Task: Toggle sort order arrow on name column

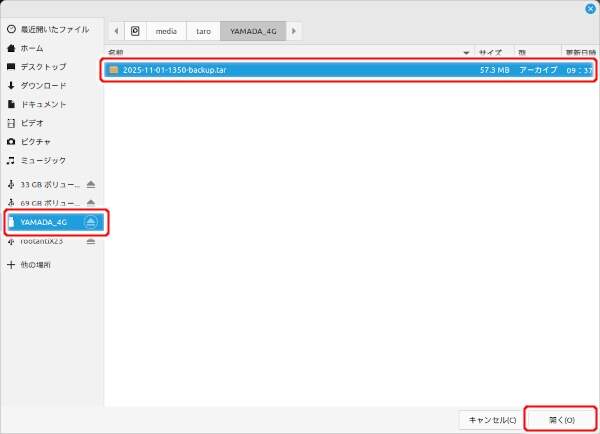Action: (466, 52)
